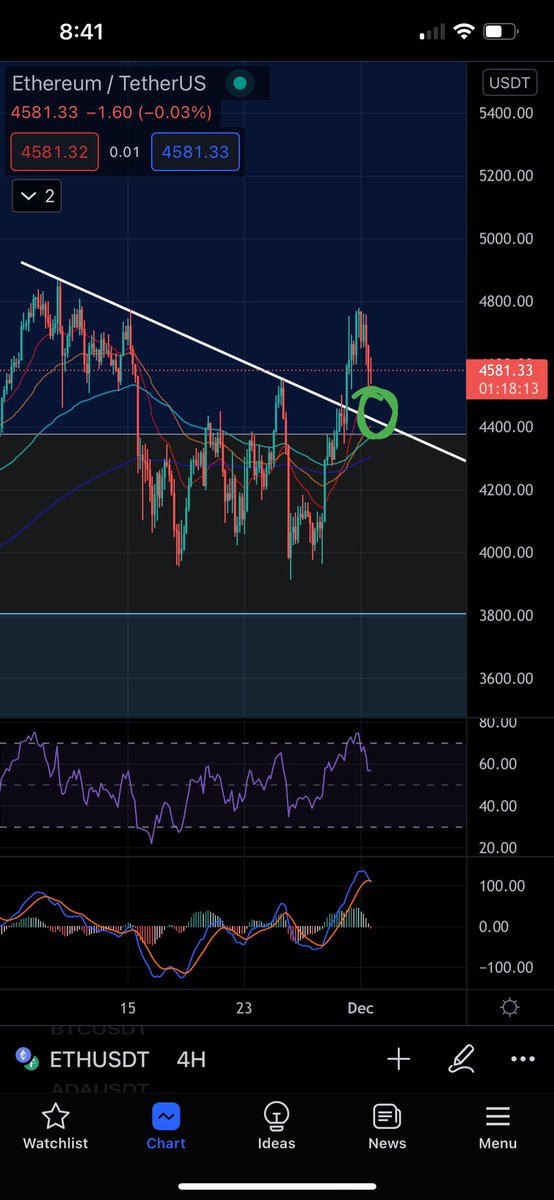
Task: Tap the Wi-Fi icon in status bar
Action: click(x=463, y=31)
